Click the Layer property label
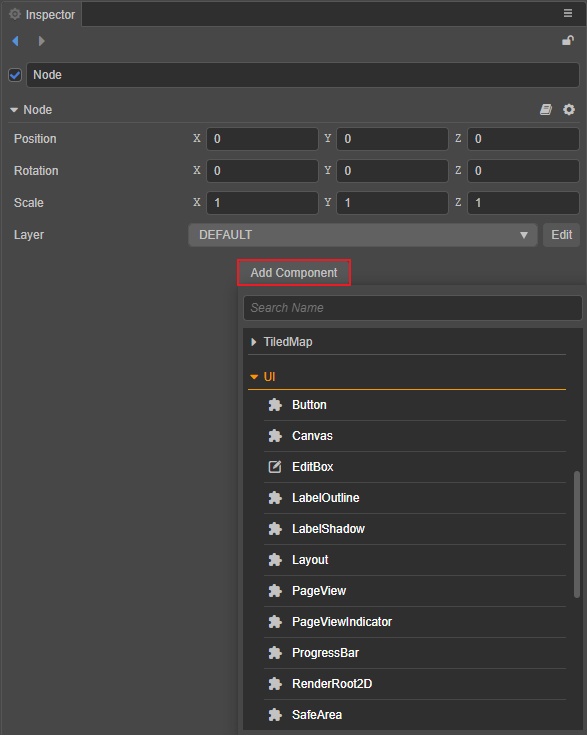587x735 pixels. coord(29,235)
